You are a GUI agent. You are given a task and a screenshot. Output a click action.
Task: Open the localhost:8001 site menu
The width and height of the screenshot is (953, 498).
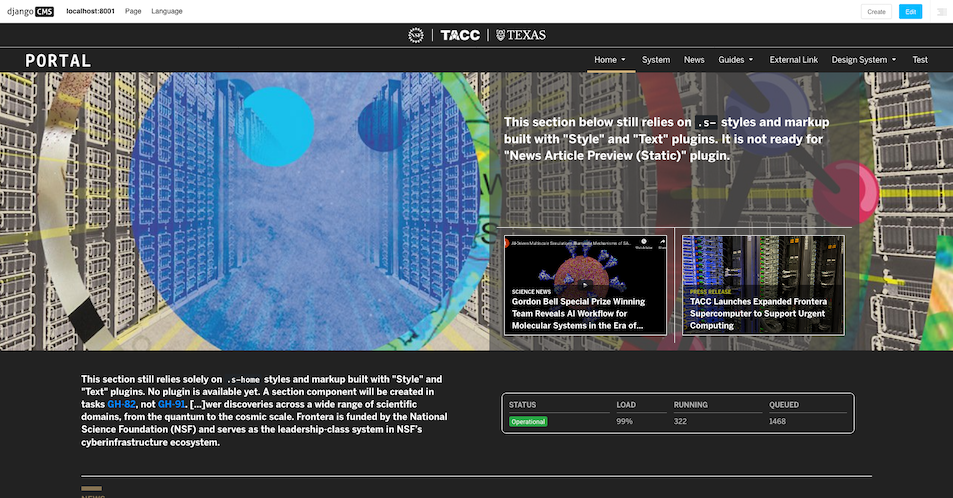click(91, 12)
